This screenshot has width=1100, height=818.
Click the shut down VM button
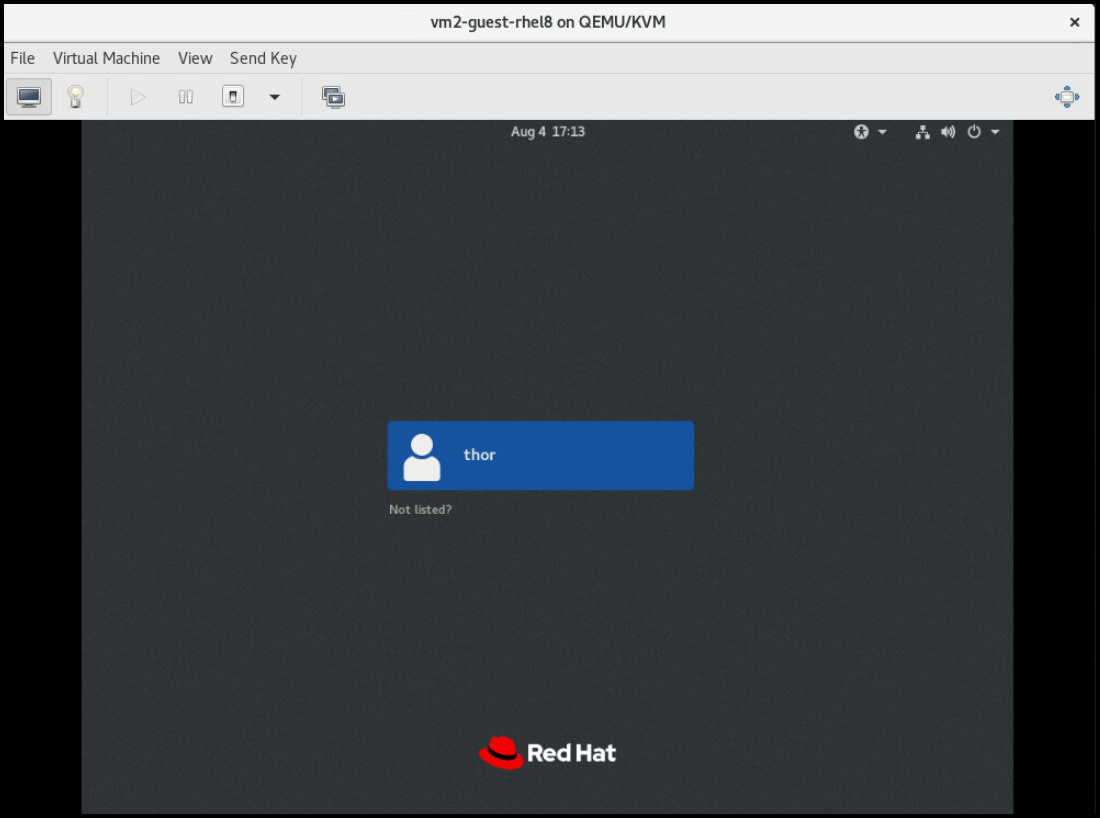[x=233, y=97]
